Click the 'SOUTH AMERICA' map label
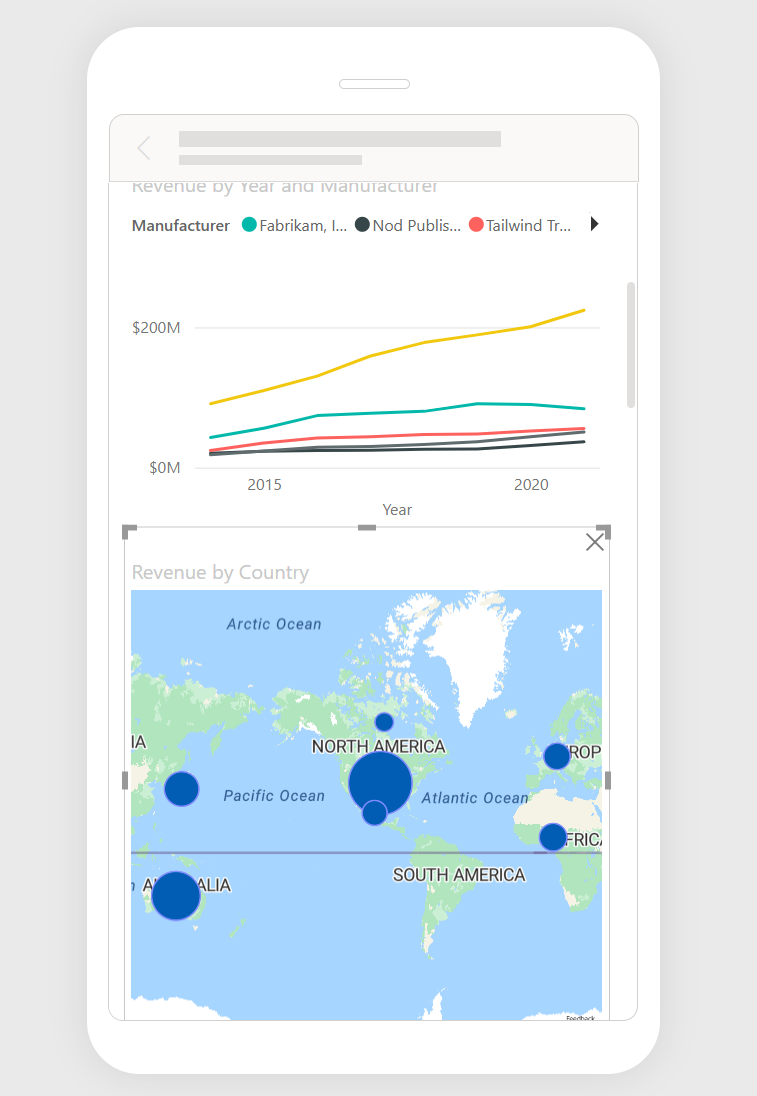This screenshot has width=757, height=1096. pos(459,875)
